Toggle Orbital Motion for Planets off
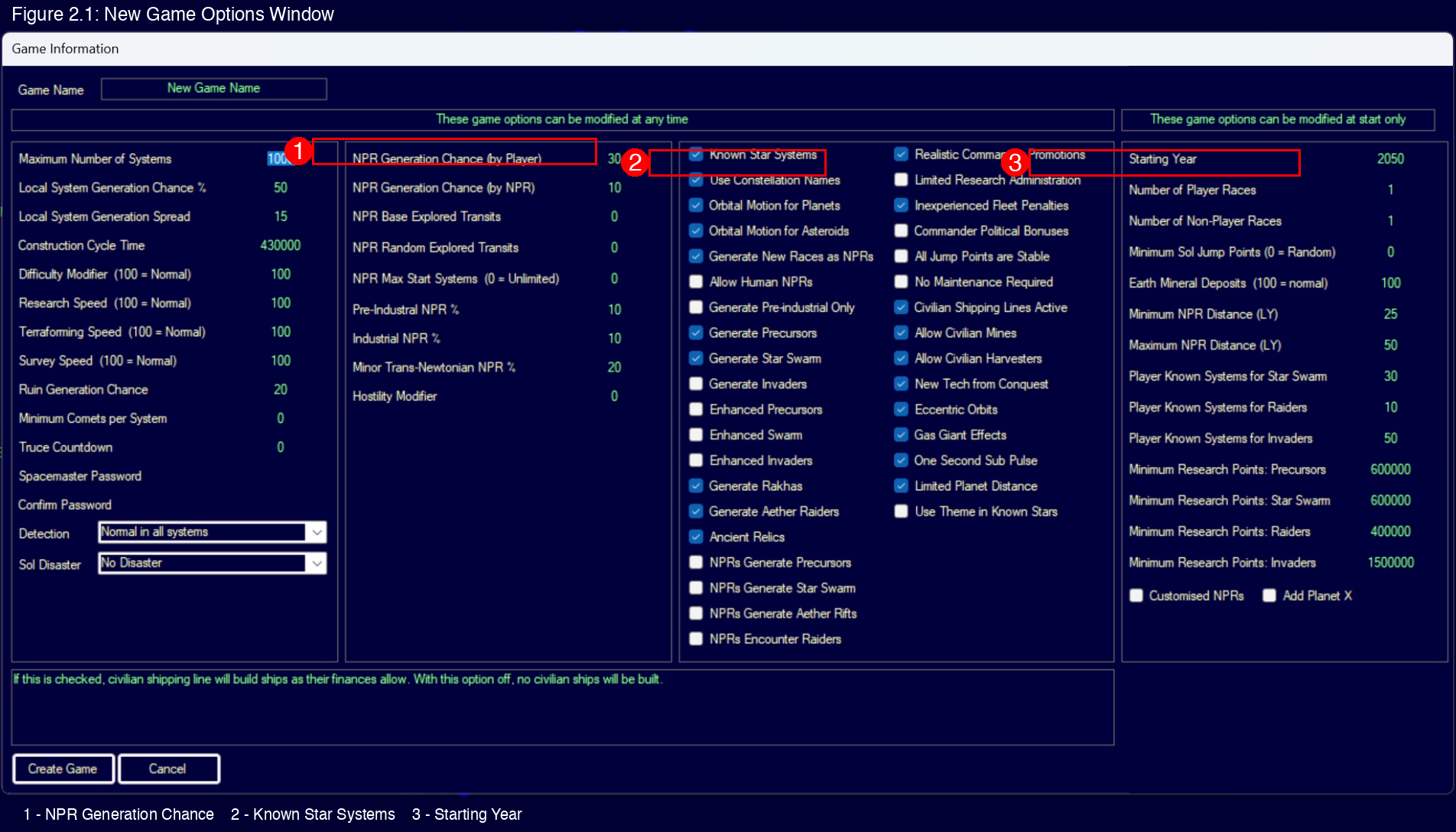 tap(696, 205)
